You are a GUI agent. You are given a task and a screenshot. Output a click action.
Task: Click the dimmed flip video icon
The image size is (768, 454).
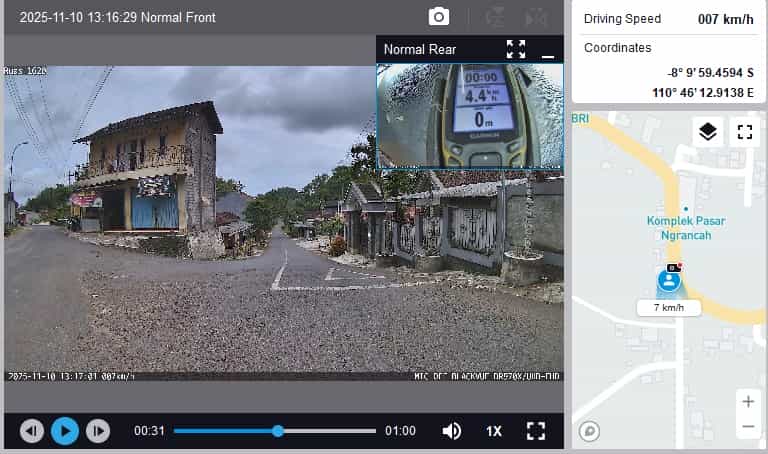coord(537,17)
